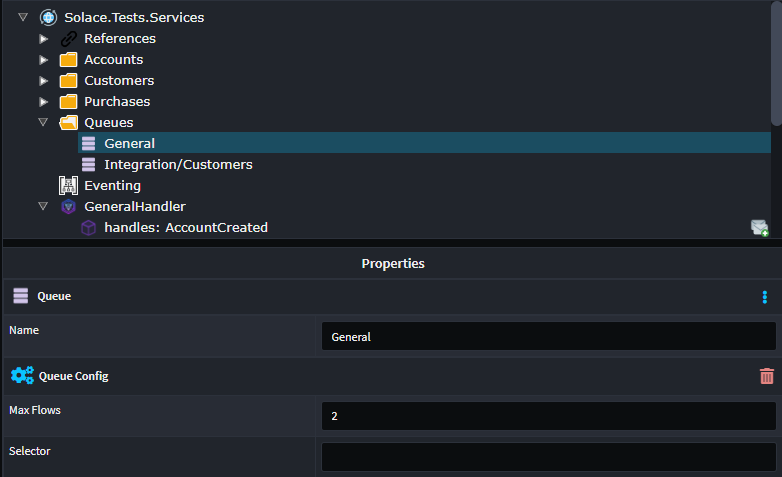
Task: Expand the Customers folder
Action: (43, 80)
